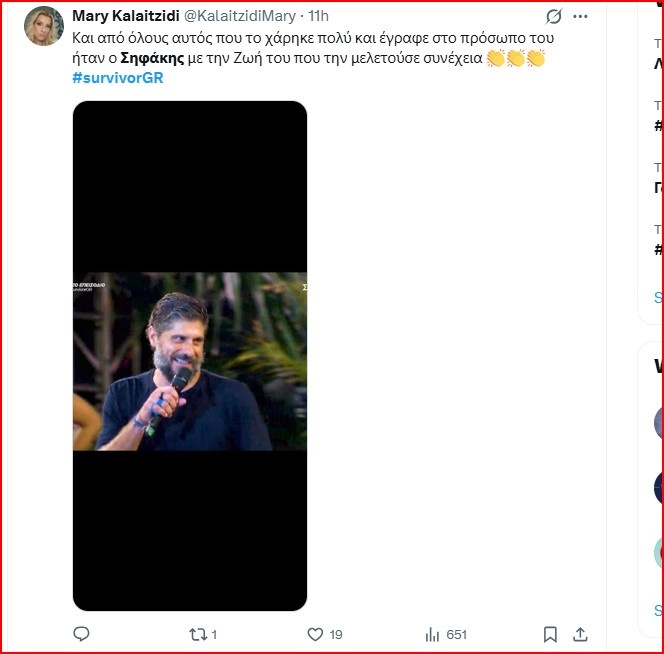Open the tweet's More options (three dots)

pyautogui.click(x=581, y=17)
